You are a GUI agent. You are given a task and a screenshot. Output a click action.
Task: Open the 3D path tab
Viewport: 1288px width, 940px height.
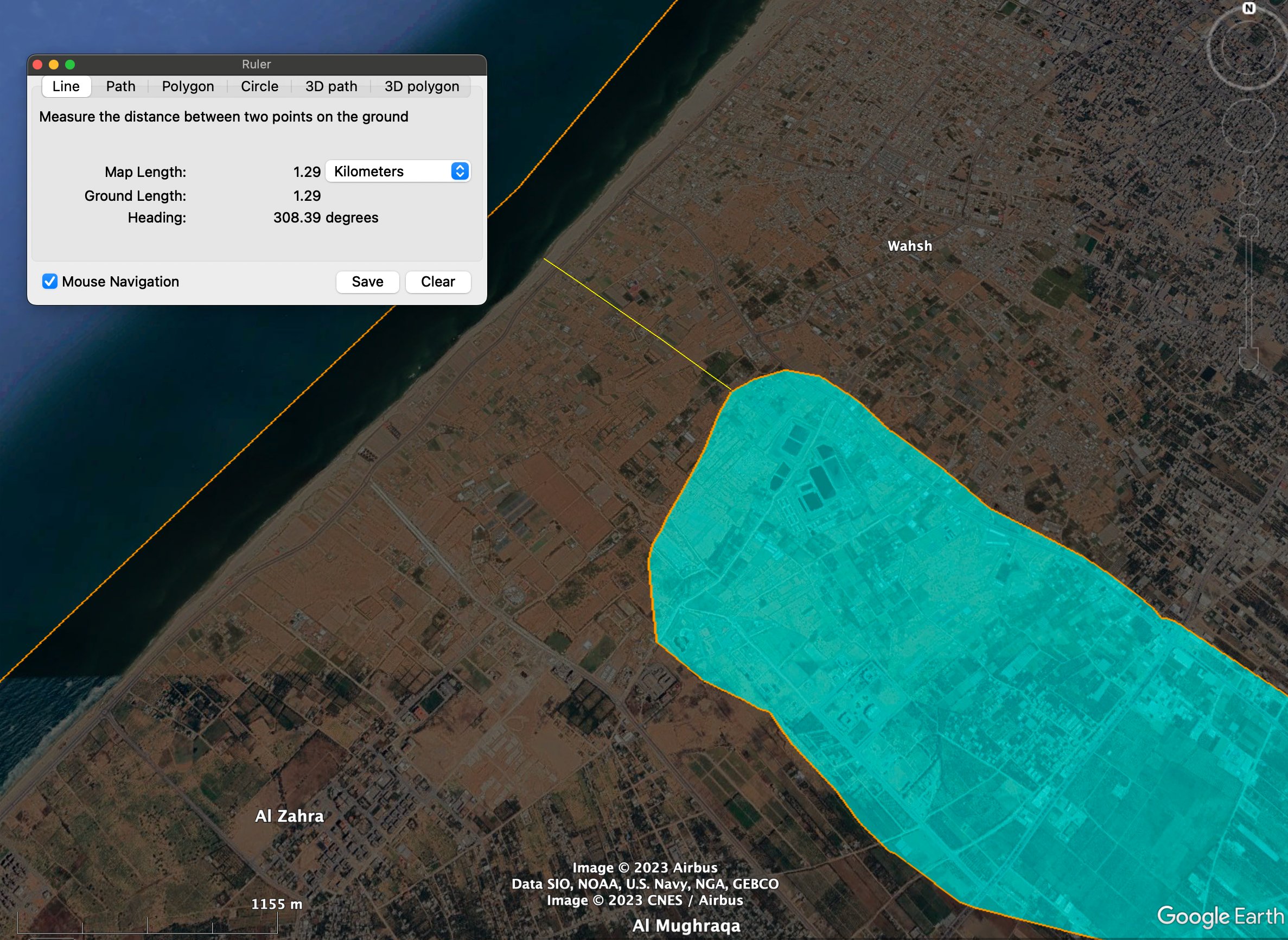click(x=331, y=86)
